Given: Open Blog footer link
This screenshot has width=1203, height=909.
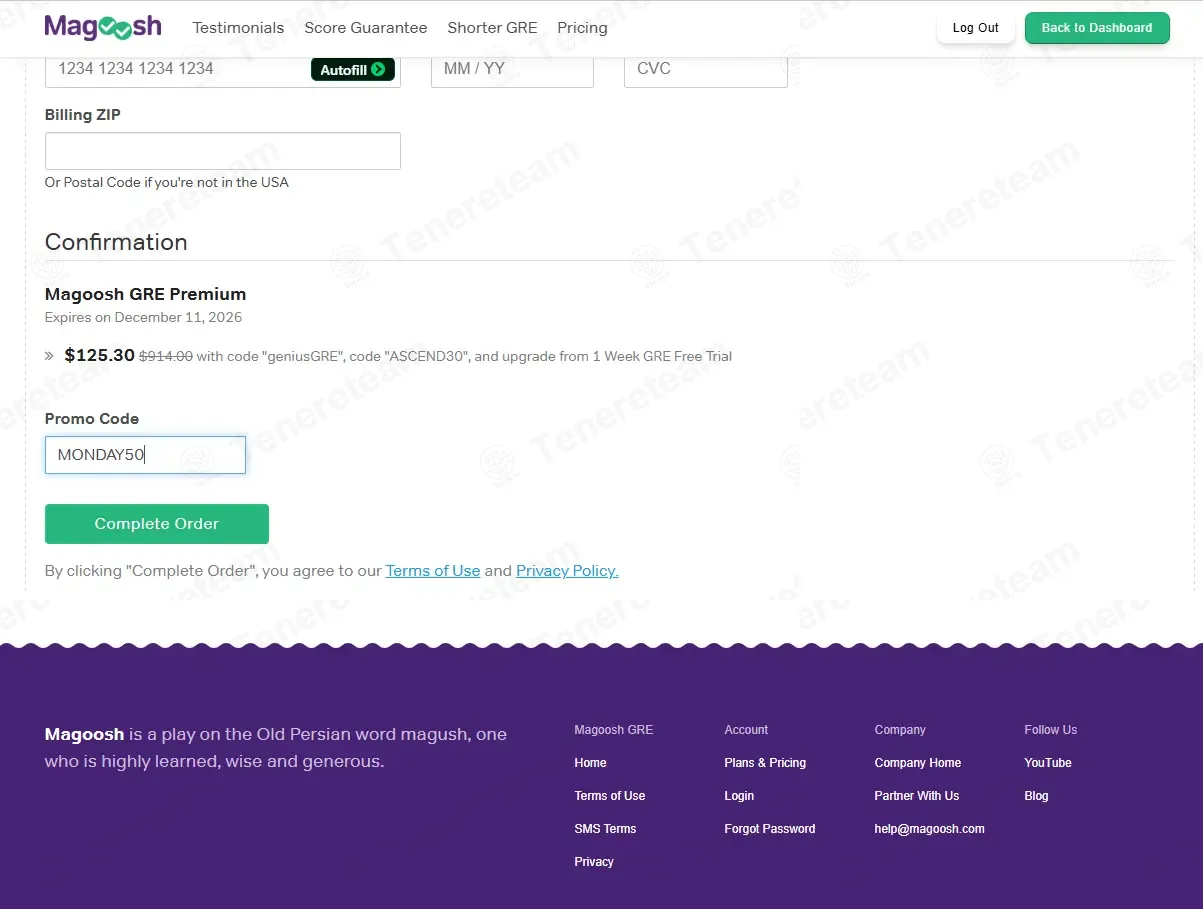Looking at the screenshot, I should [x=1036, y=796].
